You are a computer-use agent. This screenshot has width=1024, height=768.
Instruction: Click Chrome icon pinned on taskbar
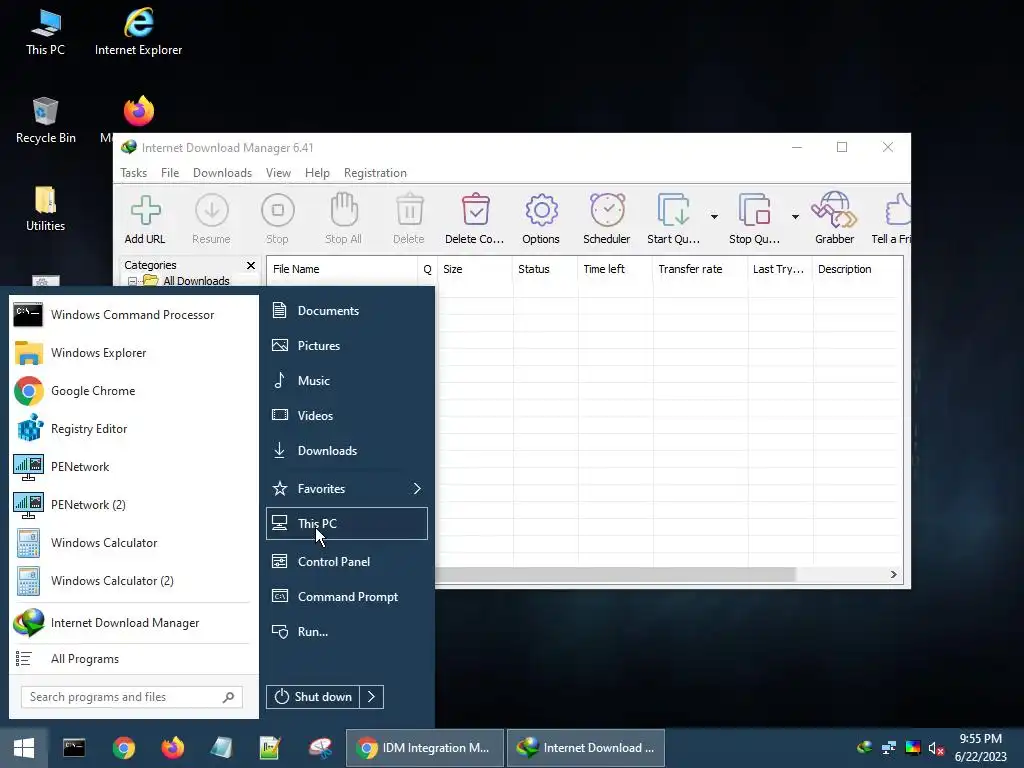123,748
